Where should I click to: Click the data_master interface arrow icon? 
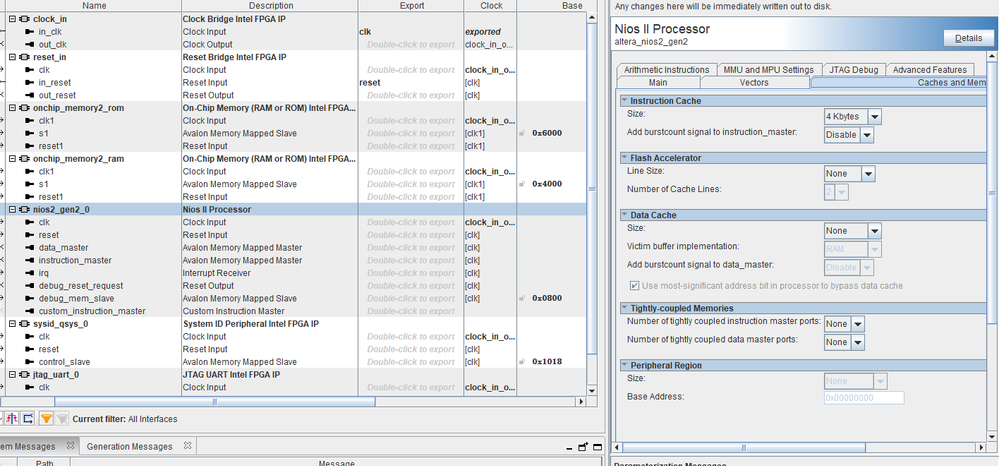pyautogui.click(x=29, y=247)
